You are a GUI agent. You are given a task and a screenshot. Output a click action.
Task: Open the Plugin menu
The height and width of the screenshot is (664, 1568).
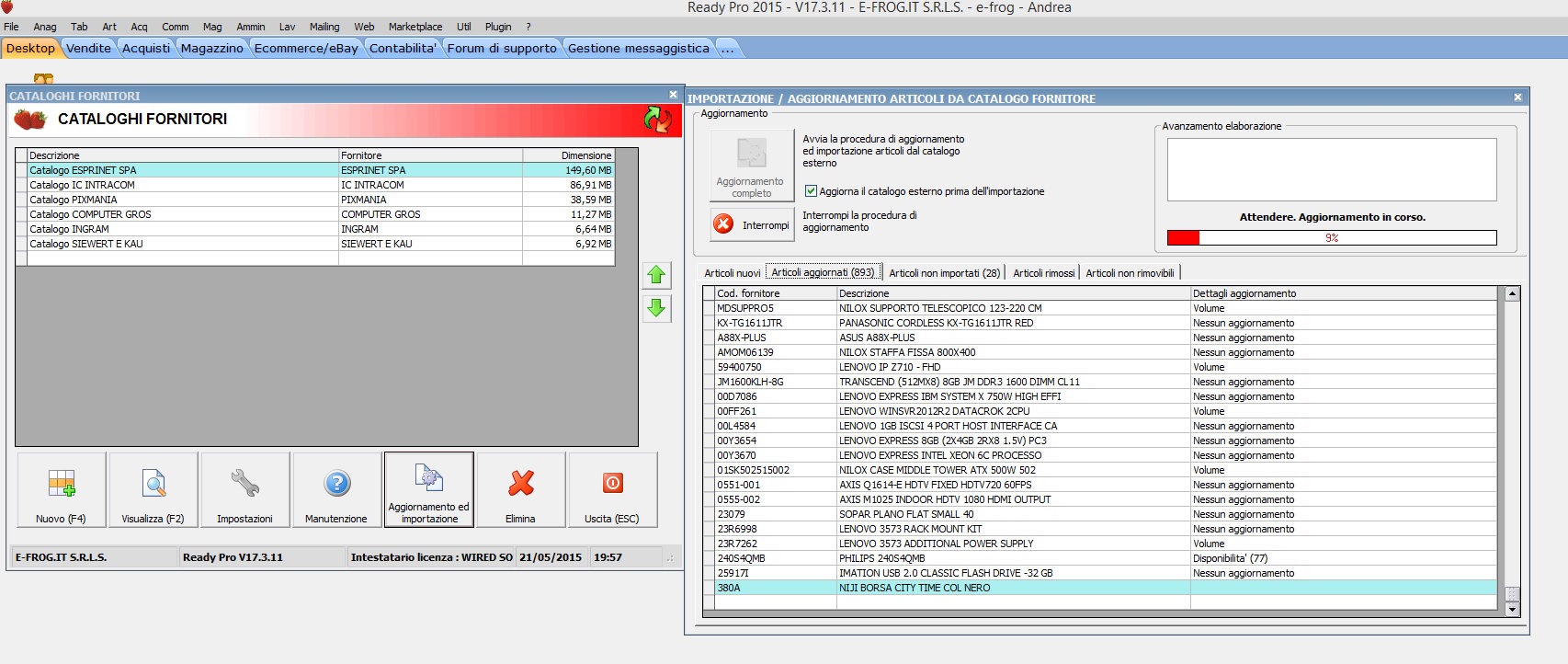click(498, 27)
